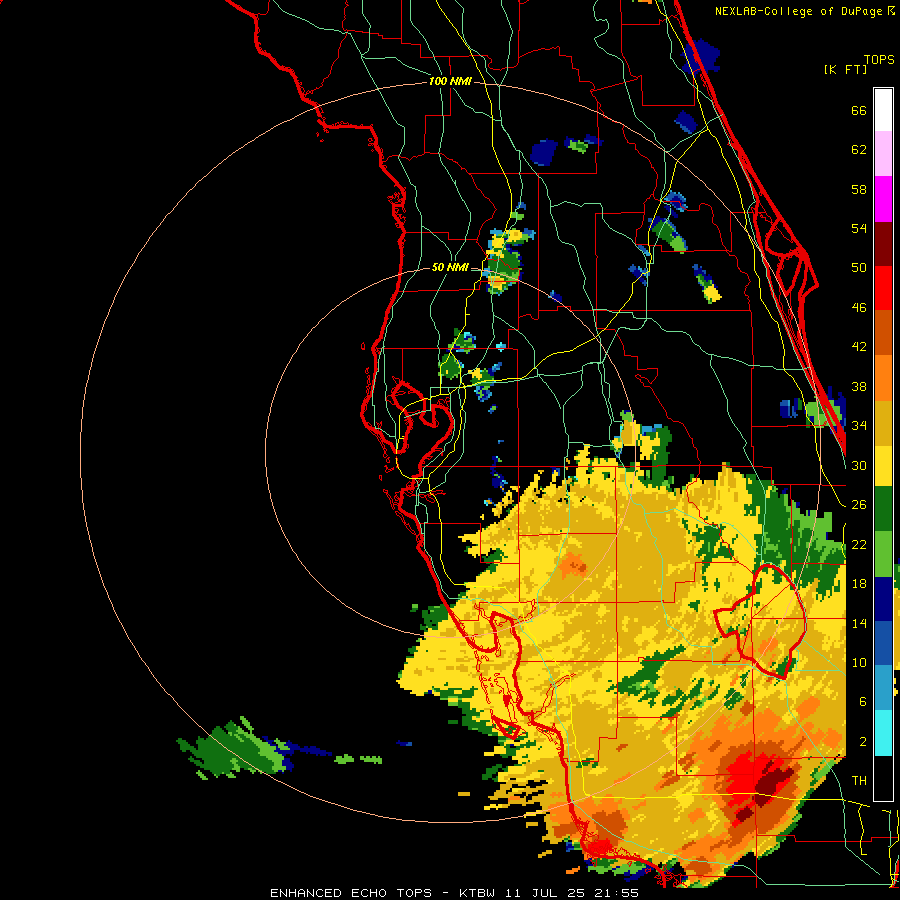Image resolution: width=900 pixels, height=900 pixels.
Task: Click legend value 62
Action: [x=859, y=150]
